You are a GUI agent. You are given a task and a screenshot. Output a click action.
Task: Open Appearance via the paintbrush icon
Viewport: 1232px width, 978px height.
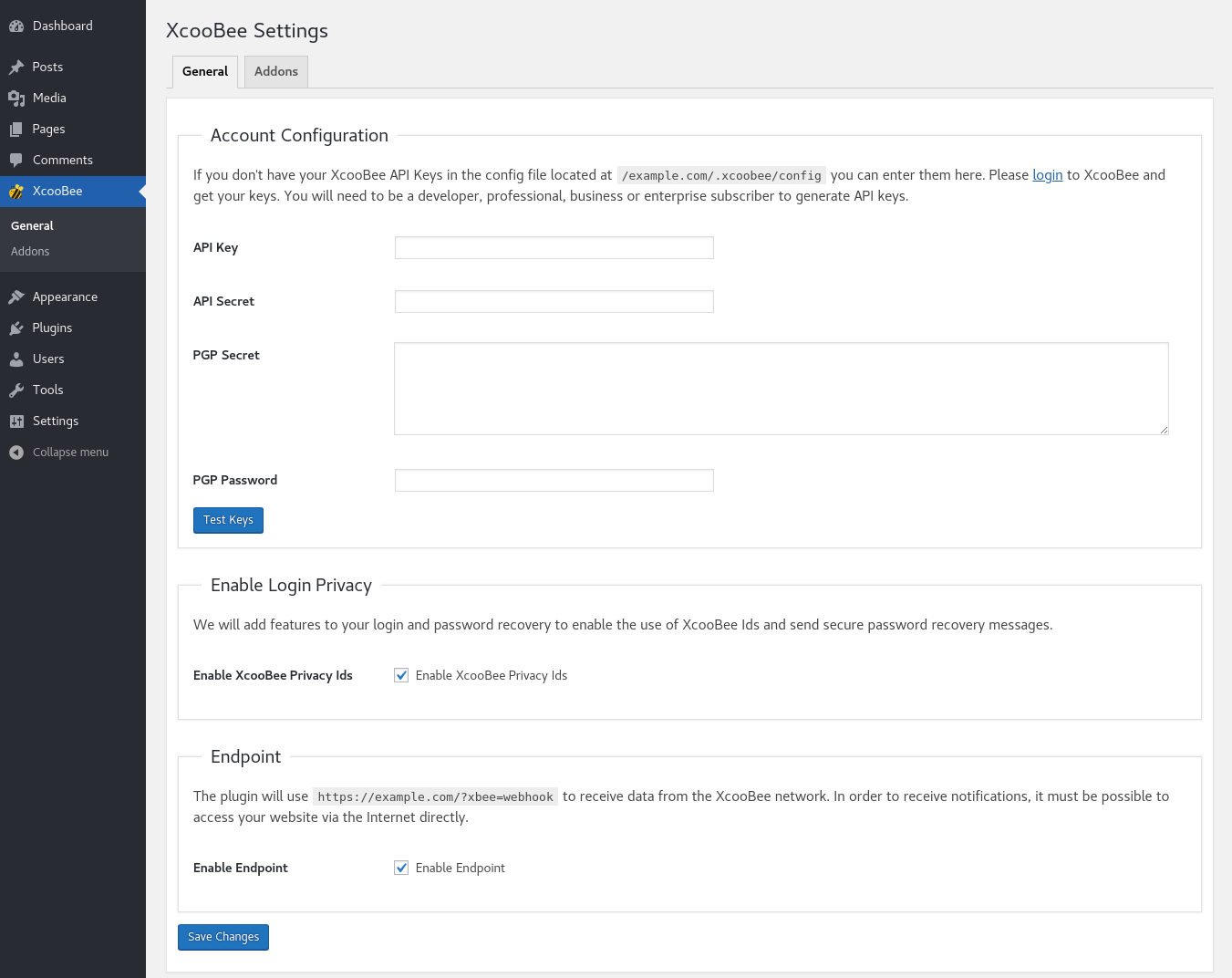(x=16, y=297)
